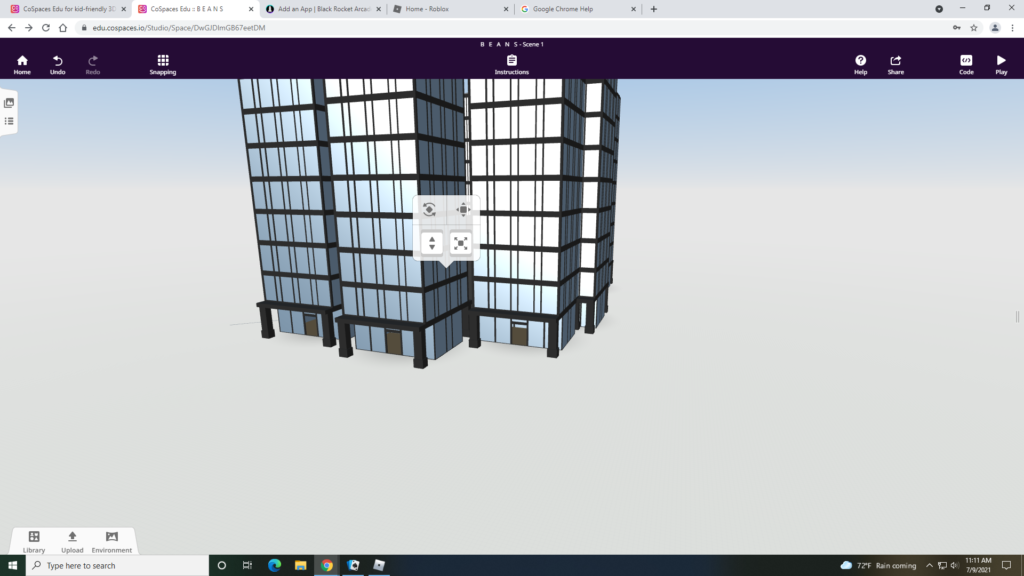The width and height of the screenshot is (1024, 576).
Task: Select the move mode gizmo
Action: click(463, 209)
